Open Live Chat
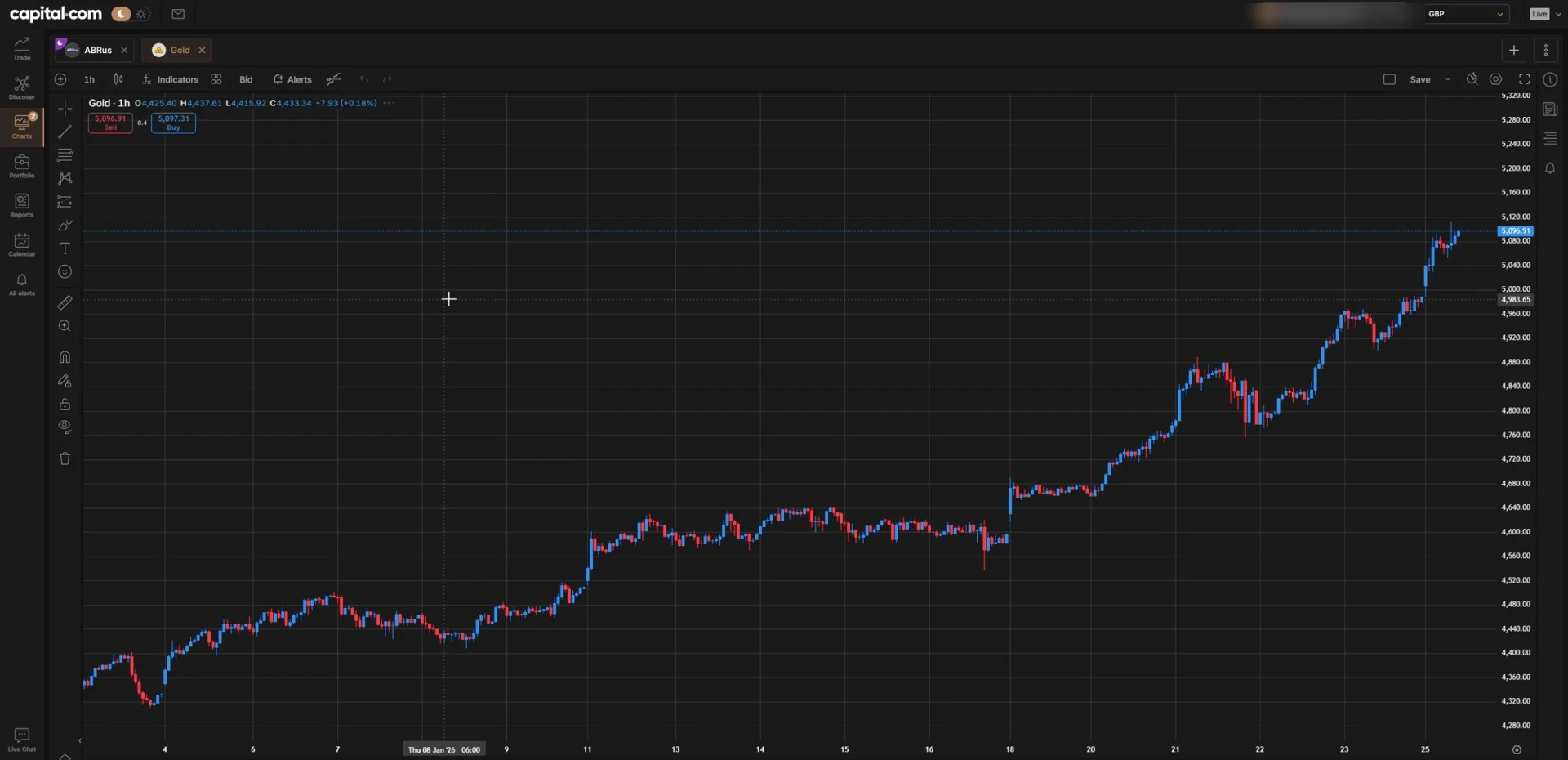 pyautogui.click(x=22, y=740)
